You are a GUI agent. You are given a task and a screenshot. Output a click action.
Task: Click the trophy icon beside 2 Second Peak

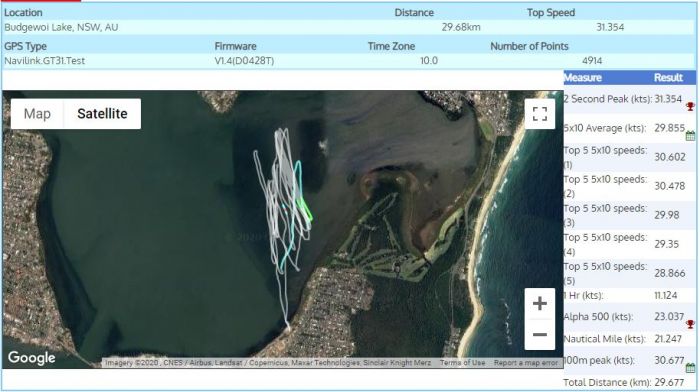[690, 106]
